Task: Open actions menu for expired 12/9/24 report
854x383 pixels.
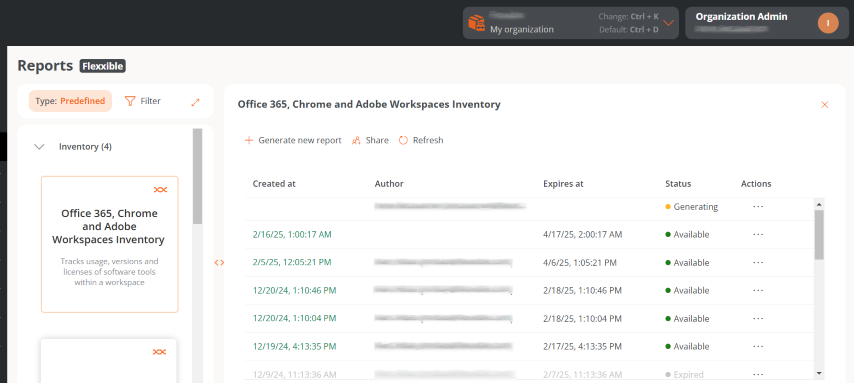Action: coord(758,374)
